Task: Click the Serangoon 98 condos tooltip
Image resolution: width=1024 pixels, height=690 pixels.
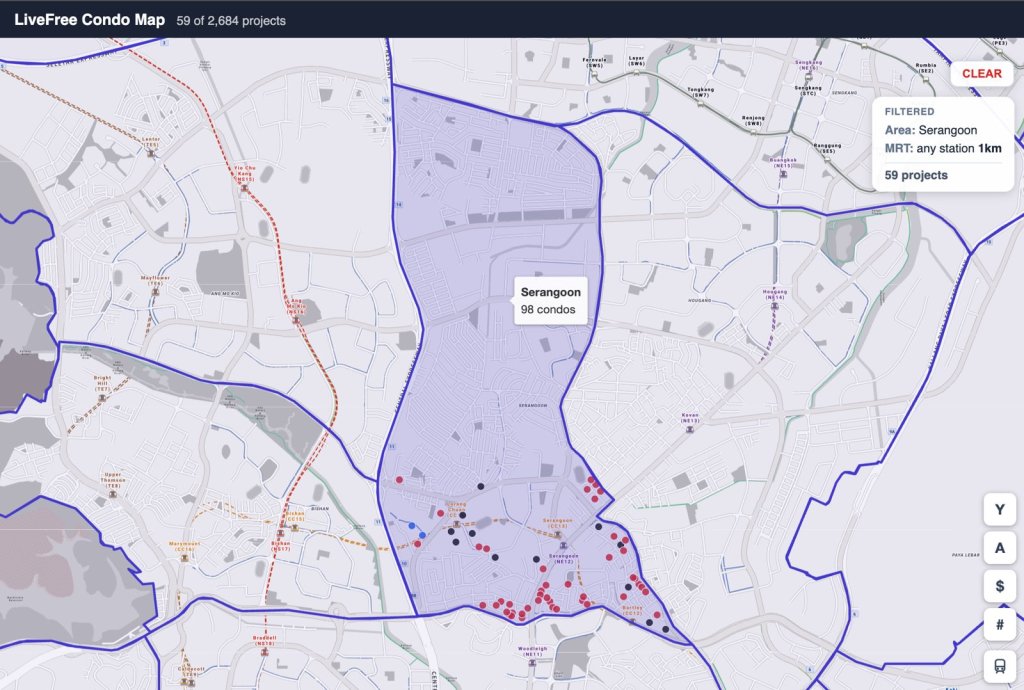Action: pyautogui.click(x=551, y=301)
